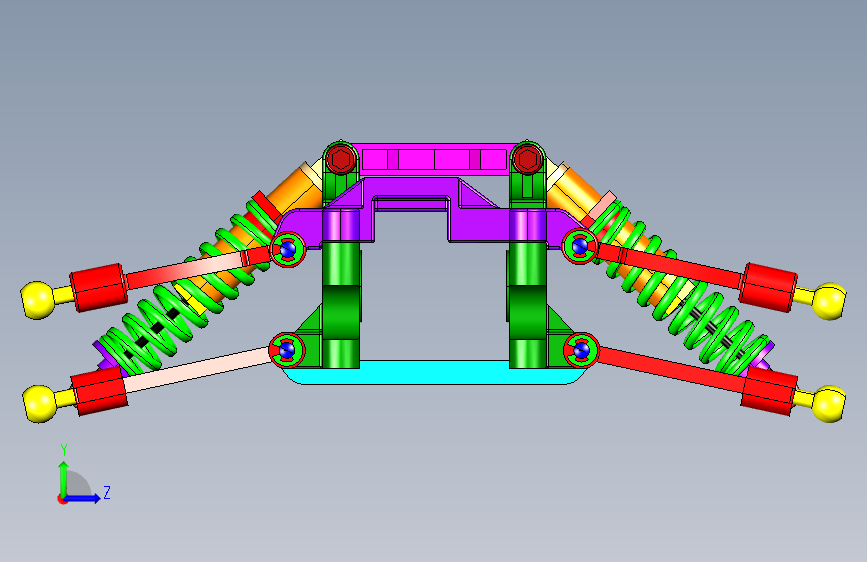
Task: Select the red sleeve on lower-left arm
Action: pos(100,391)
